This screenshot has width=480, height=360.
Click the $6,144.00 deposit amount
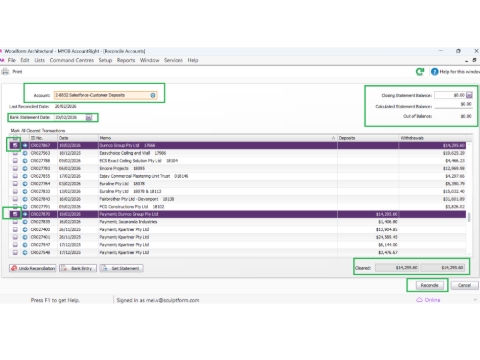[x=388, y=245]
